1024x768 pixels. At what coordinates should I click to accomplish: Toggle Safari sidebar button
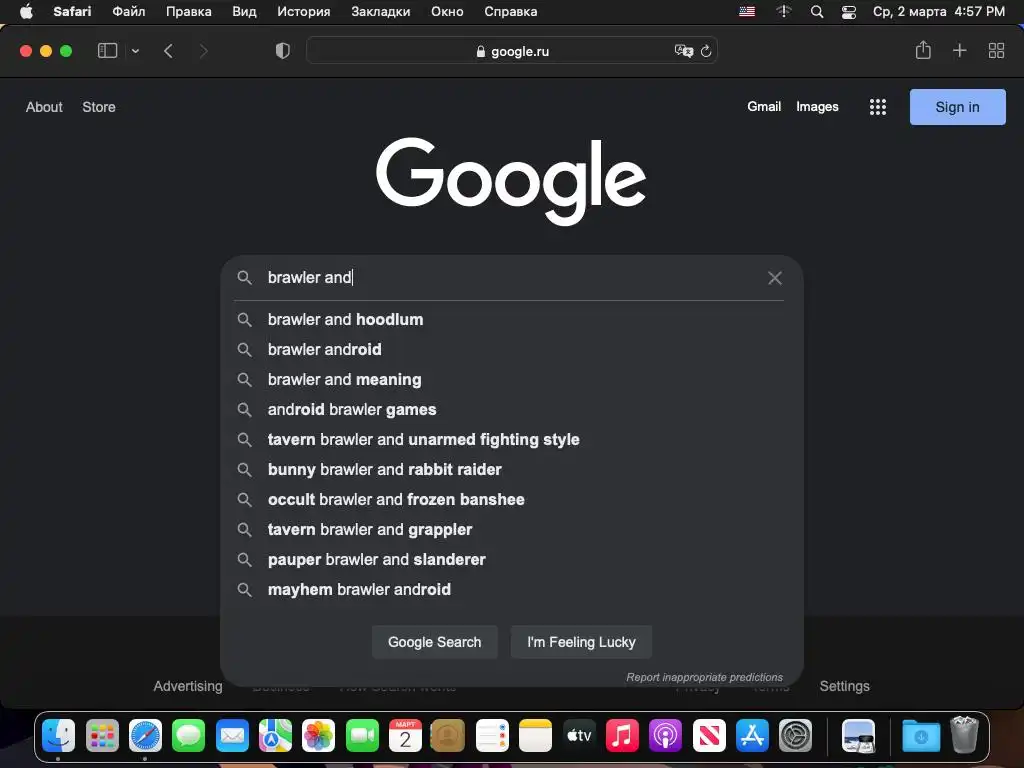click(107, 50)
